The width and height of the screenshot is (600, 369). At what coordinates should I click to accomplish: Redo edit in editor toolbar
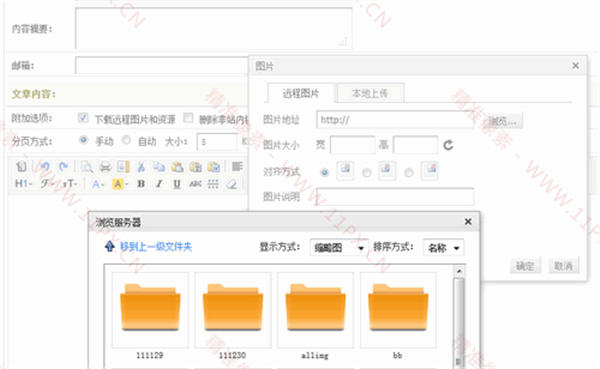coord(63,167)
